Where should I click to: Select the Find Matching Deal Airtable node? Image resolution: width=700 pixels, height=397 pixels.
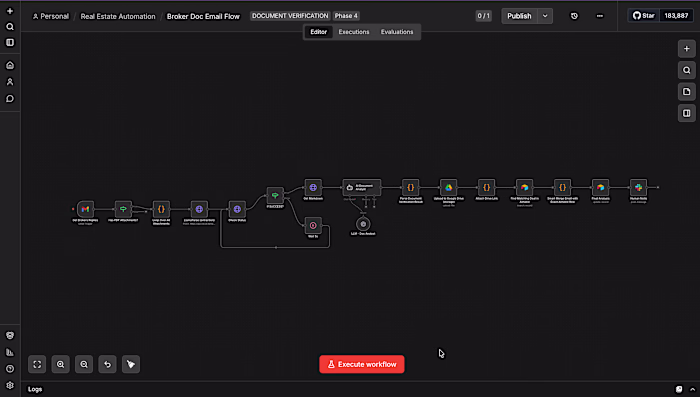(x=525, y=188)
